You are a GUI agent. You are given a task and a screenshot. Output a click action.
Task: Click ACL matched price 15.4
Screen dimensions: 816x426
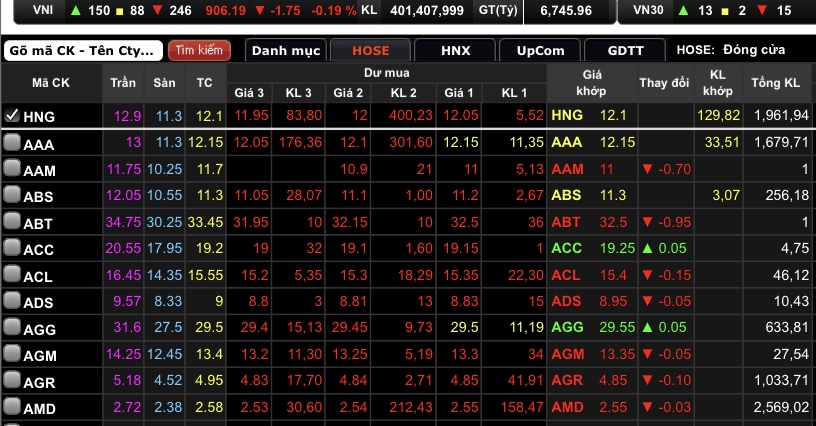pos(613,275)
